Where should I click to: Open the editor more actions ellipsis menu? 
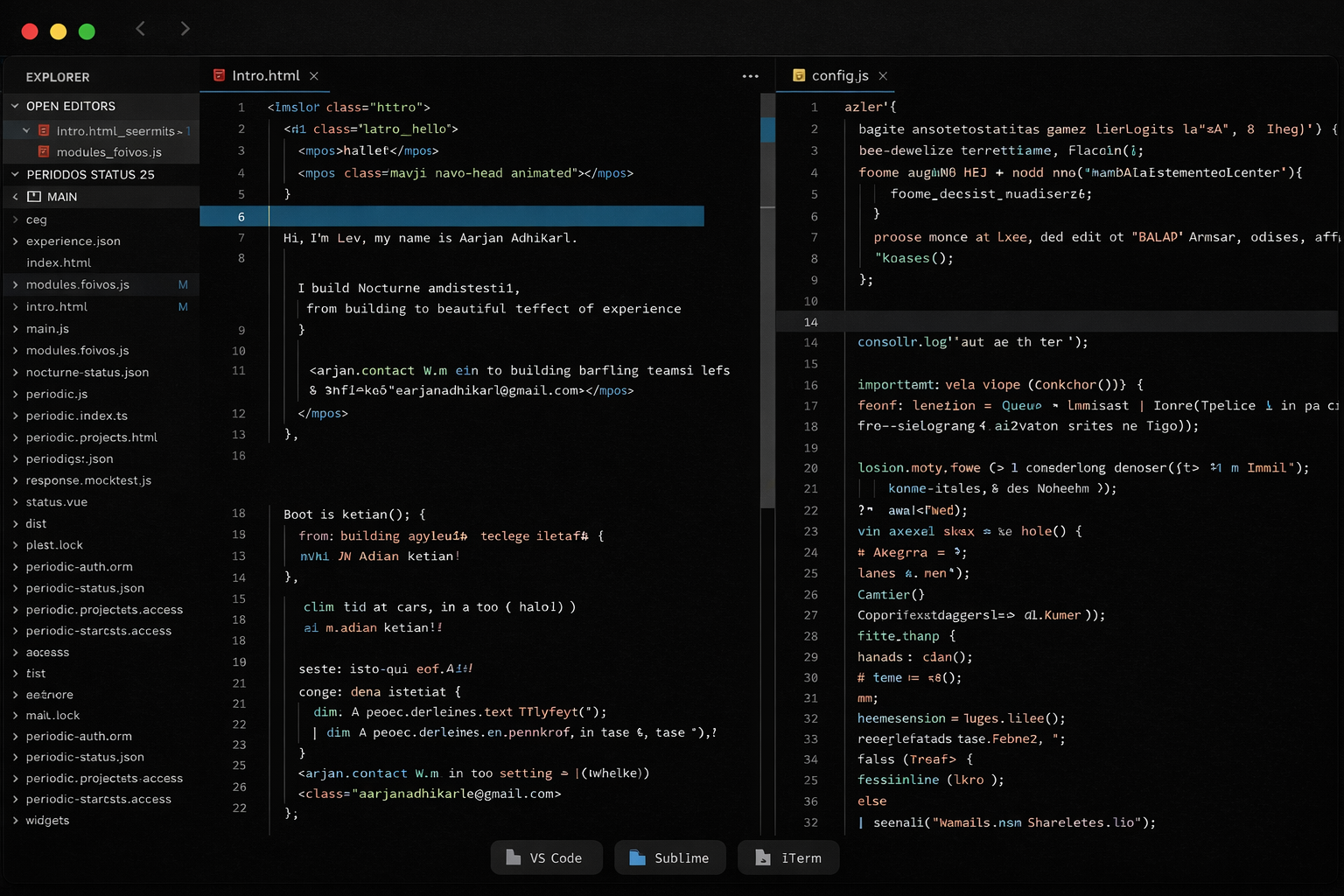point(750,76)
